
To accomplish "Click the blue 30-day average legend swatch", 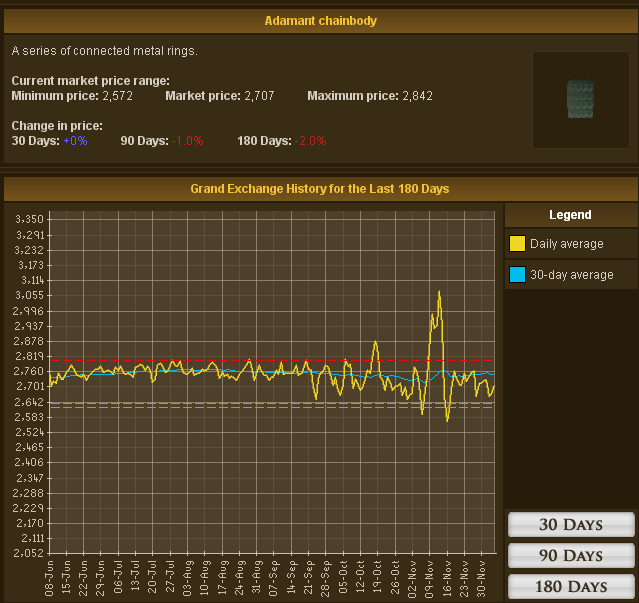I will point(517,275).
